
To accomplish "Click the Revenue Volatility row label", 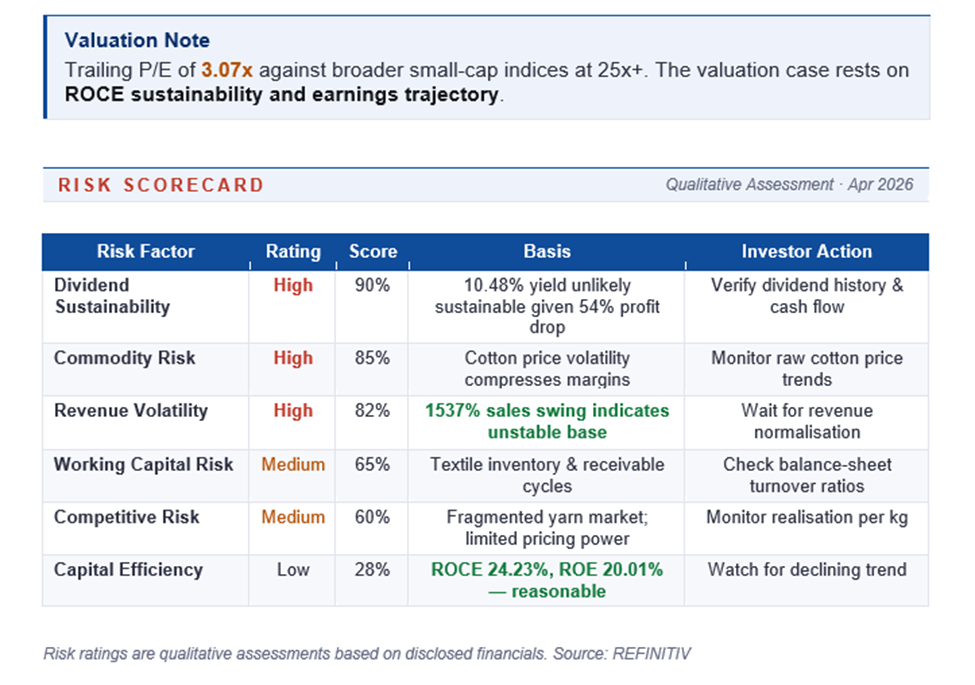I will 130,410.
